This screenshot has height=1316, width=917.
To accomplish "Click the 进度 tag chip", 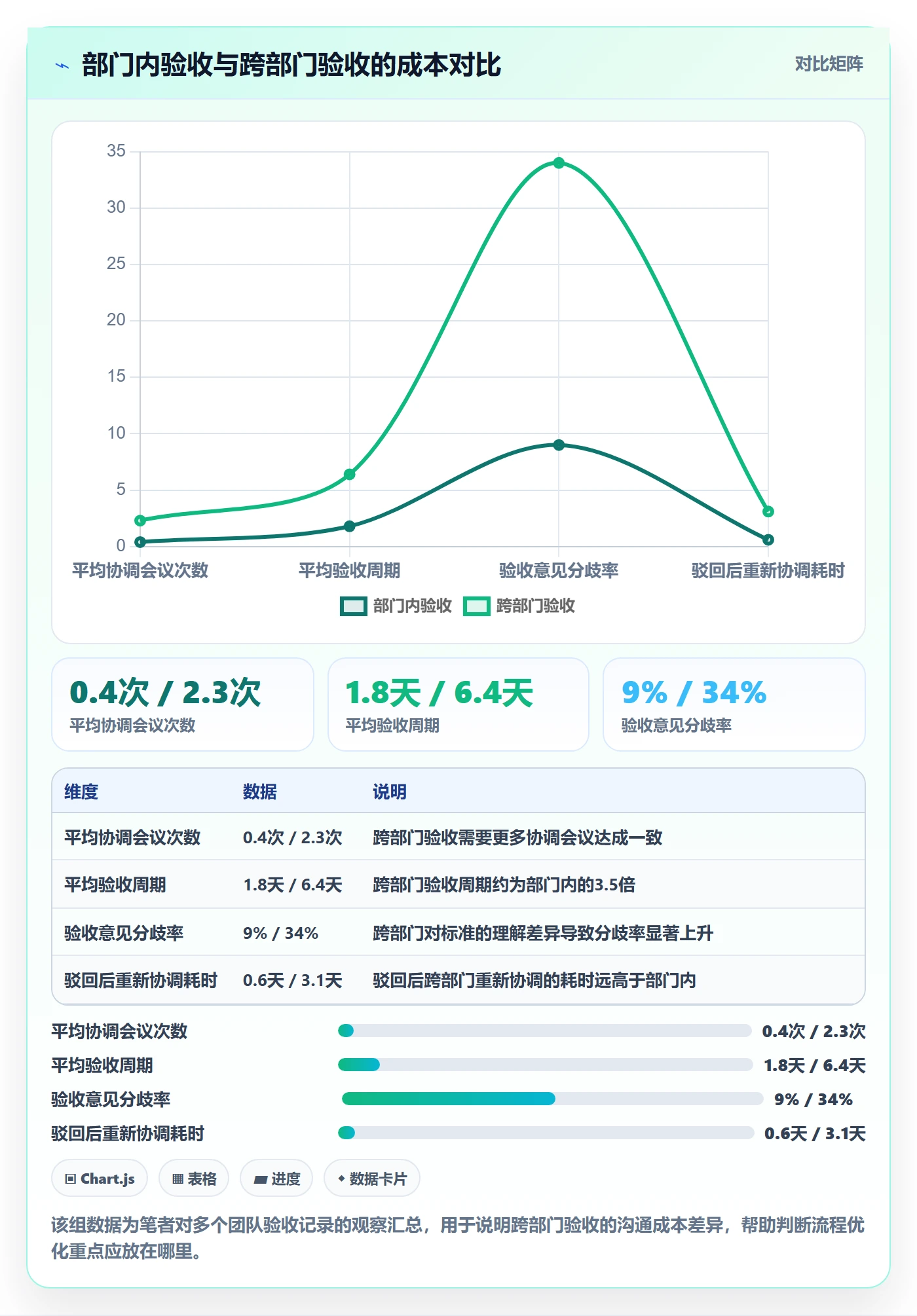I will (276, 1179).
